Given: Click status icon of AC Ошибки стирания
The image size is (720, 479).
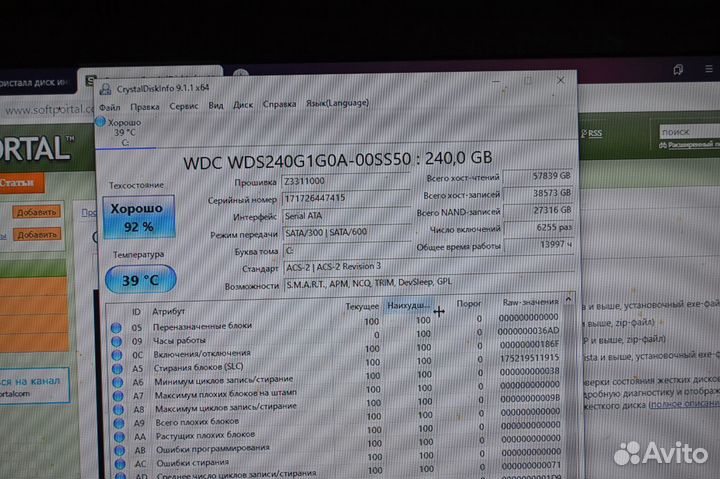Looking at the screenshot, I should point(120,464).
